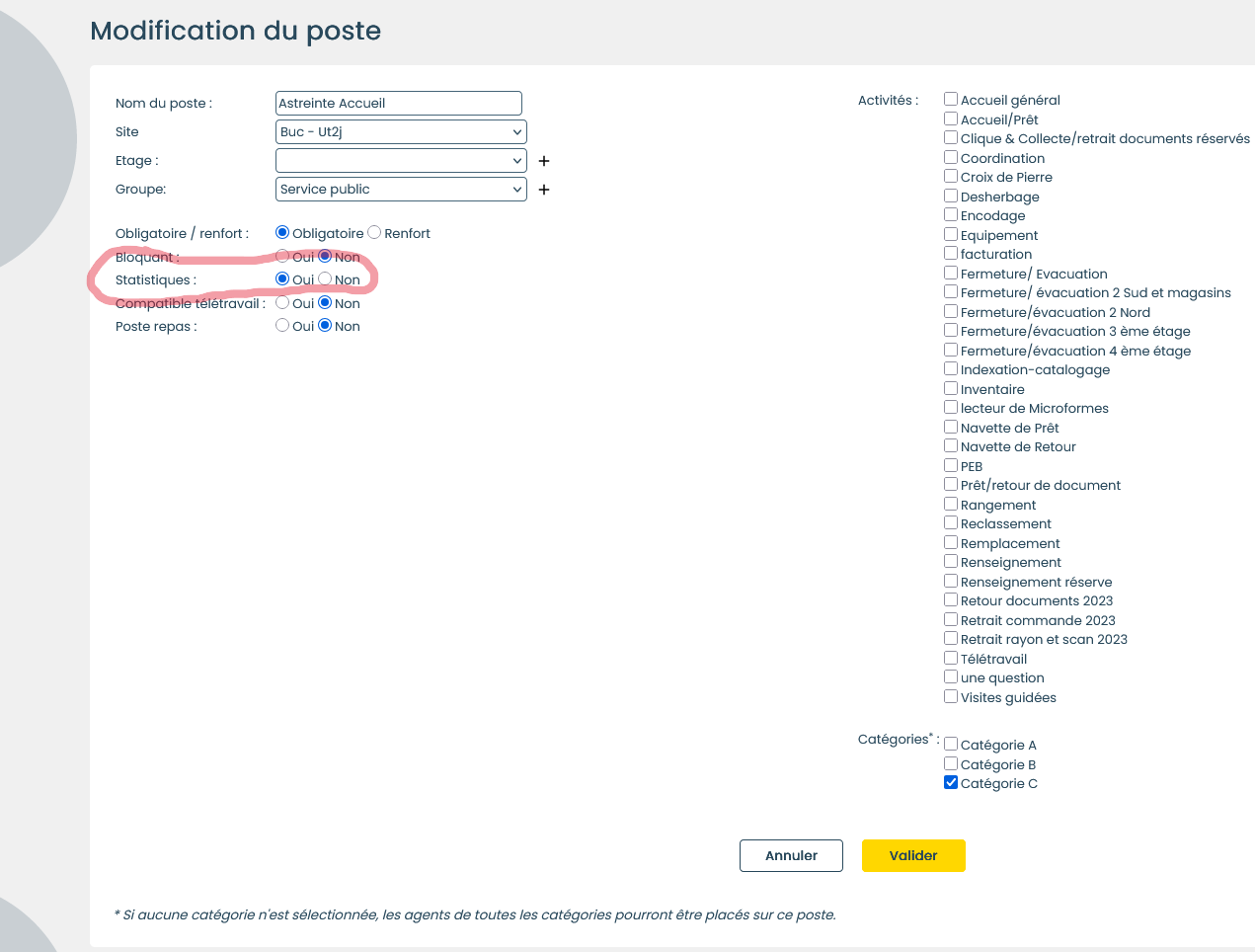Screen dimensions: 1255x952
Task: Check the Télétravail activity box
Action: [x=951, y=659]
